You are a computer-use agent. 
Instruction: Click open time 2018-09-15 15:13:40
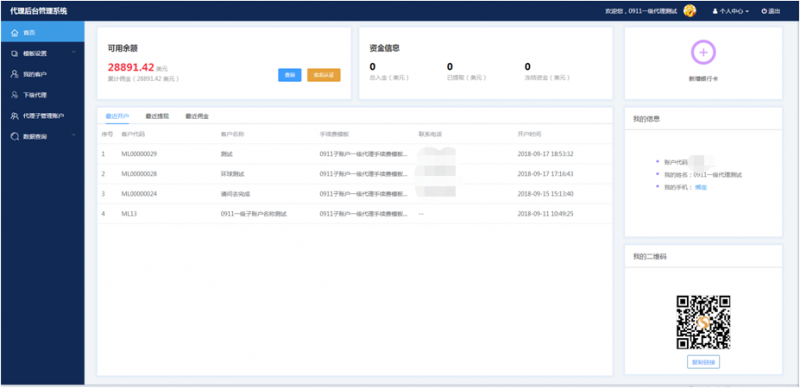[545, 194]
